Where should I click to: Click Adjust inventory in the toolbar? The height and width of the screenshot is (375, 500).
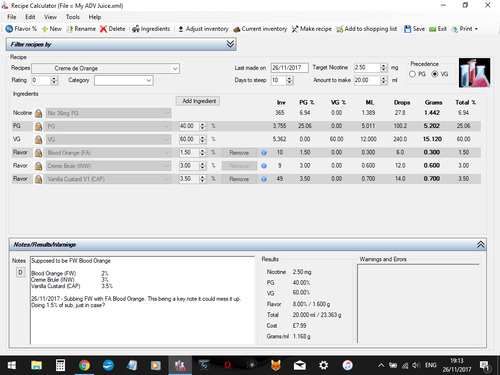point(203,29)
